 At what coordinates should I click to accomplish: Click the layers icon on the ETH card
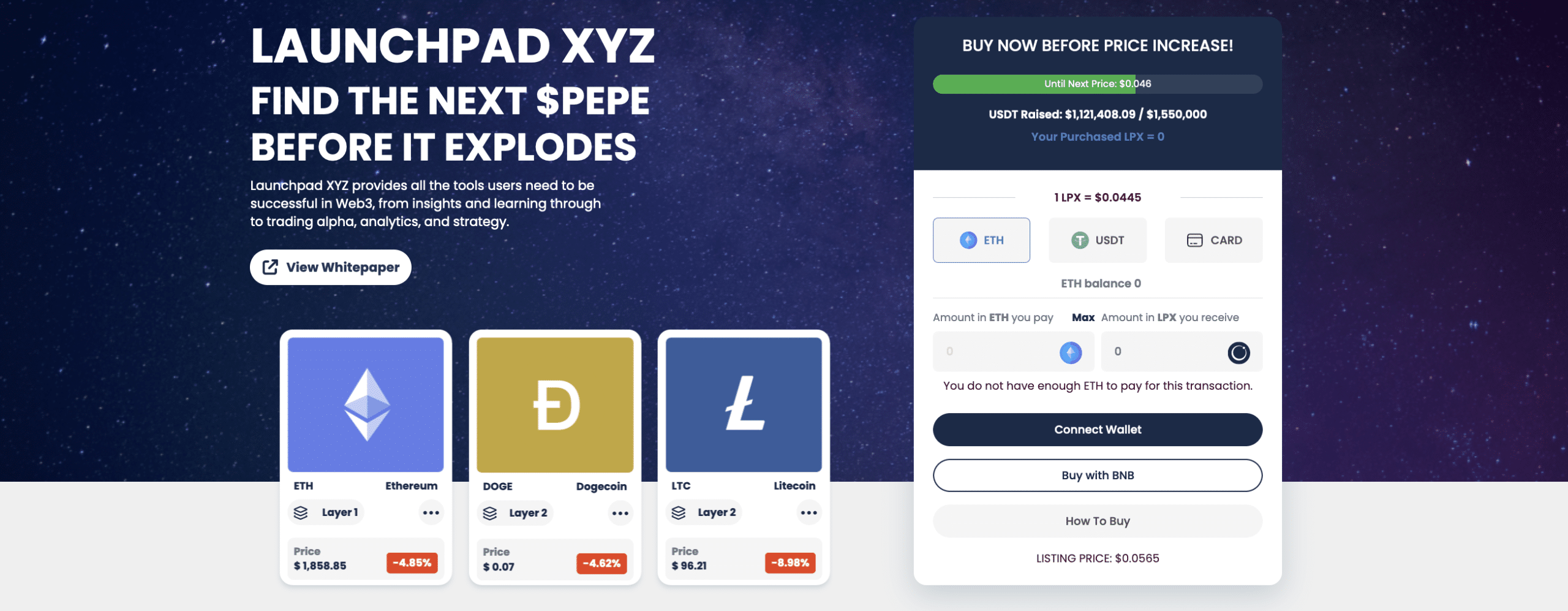tap(301, 512)
